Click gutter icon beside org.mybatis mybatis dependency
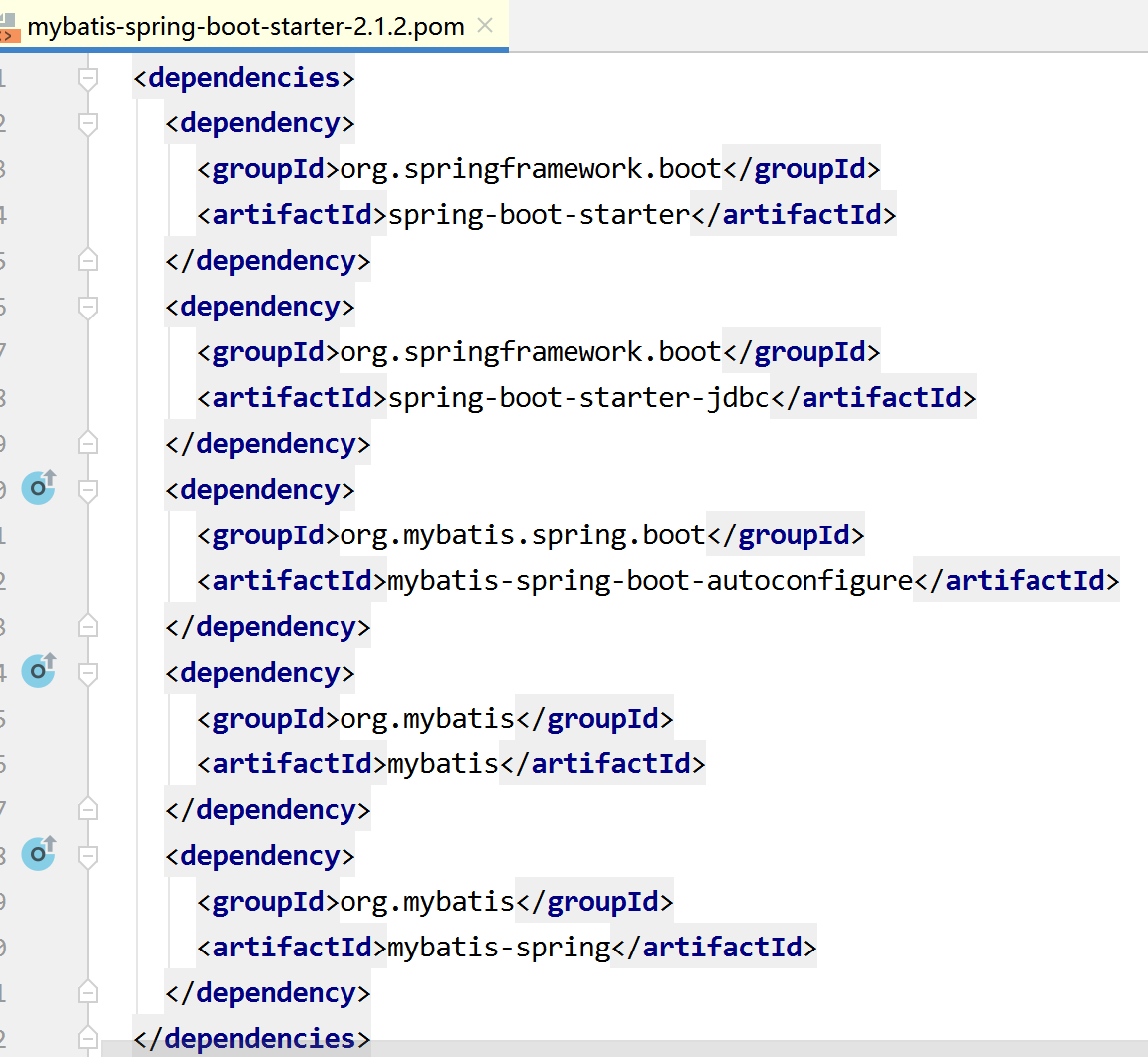The width and height of the screenshot is (1148, 1057). (39, 670)
